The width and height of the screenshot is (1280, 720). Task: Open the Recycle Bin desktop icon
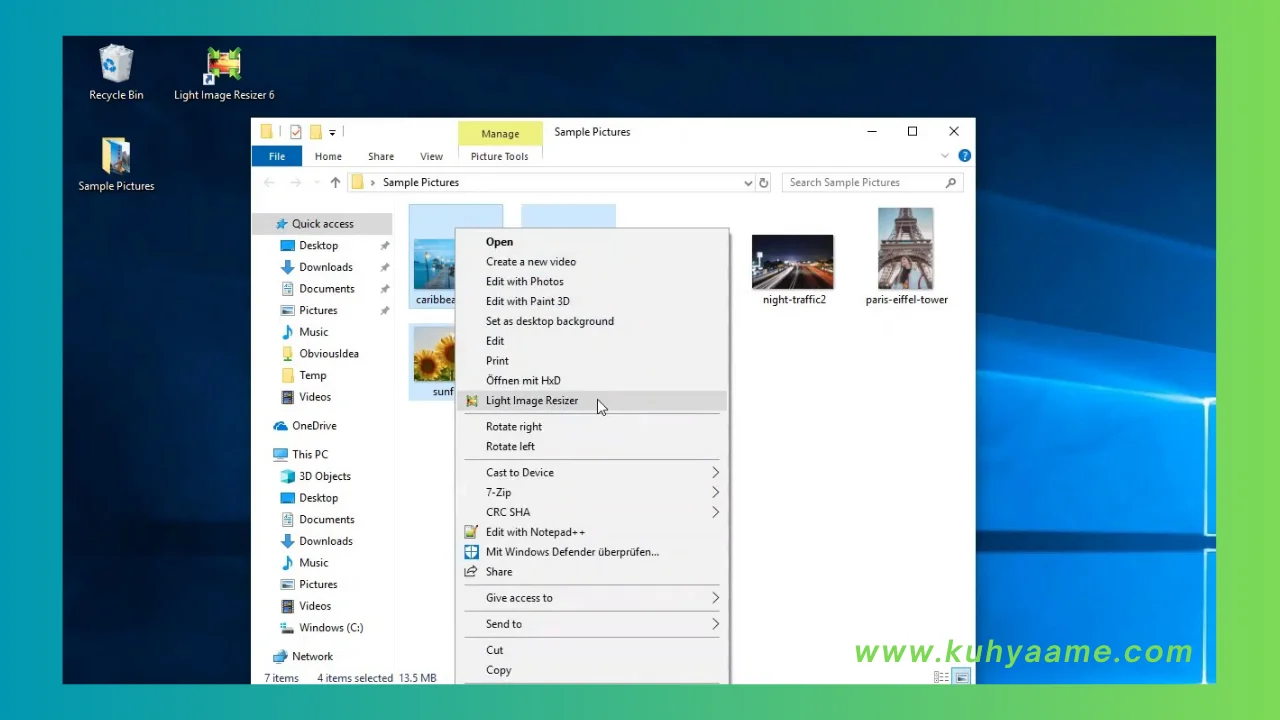coord(116,73)
